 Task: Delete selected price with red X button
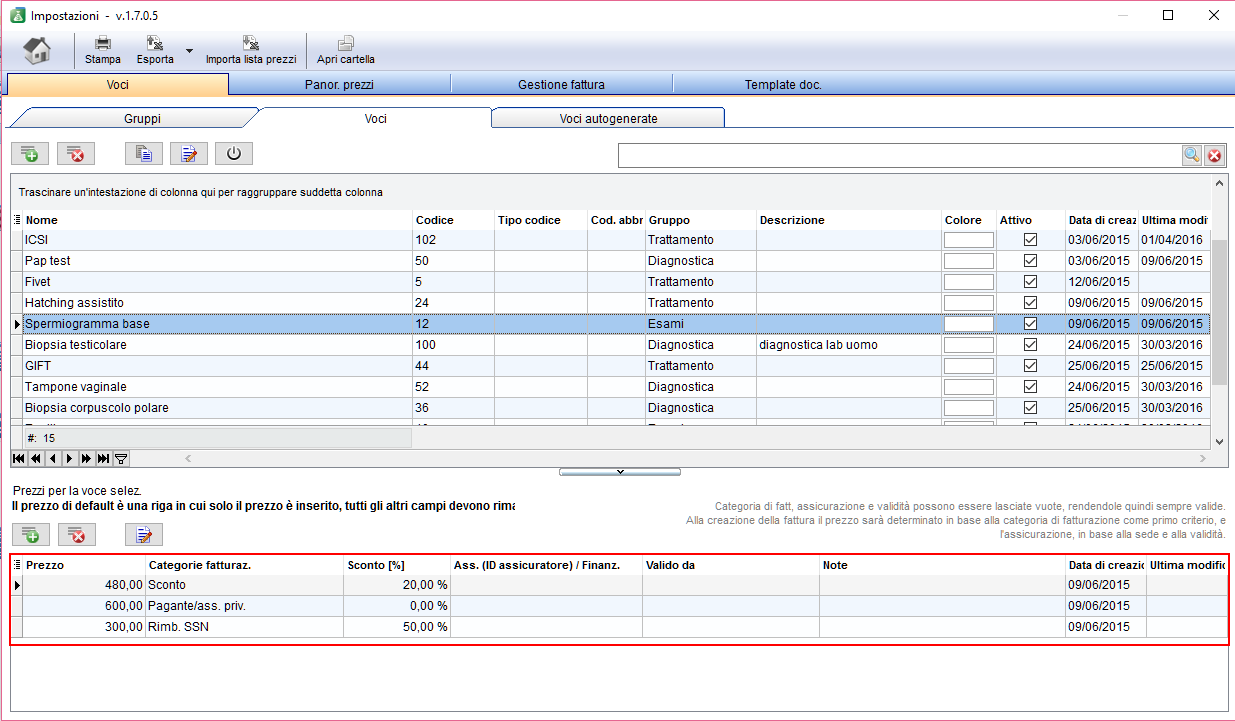point(76,534)
